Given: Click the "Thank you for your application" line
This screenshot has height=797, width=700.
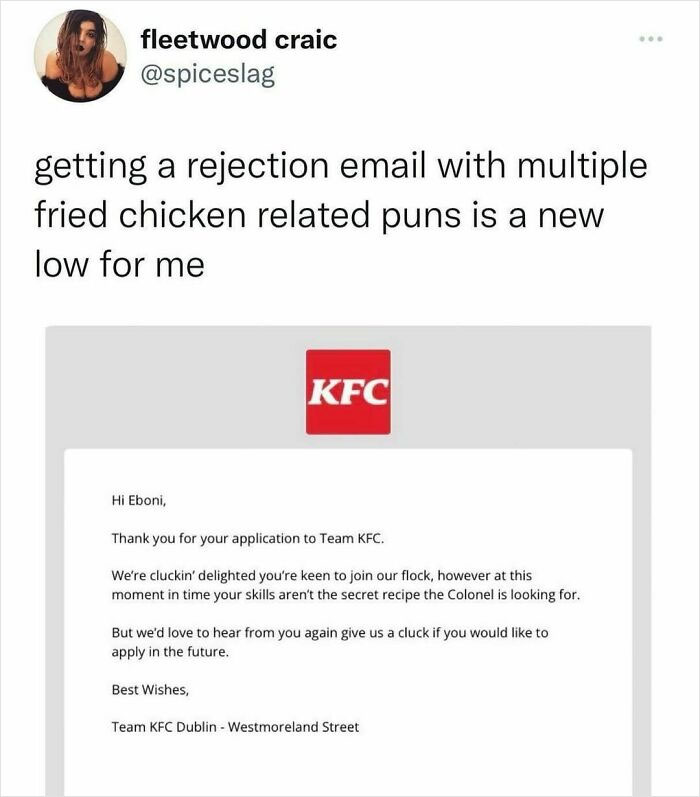Looking at the screenshot, I should [x=248, y=538].
